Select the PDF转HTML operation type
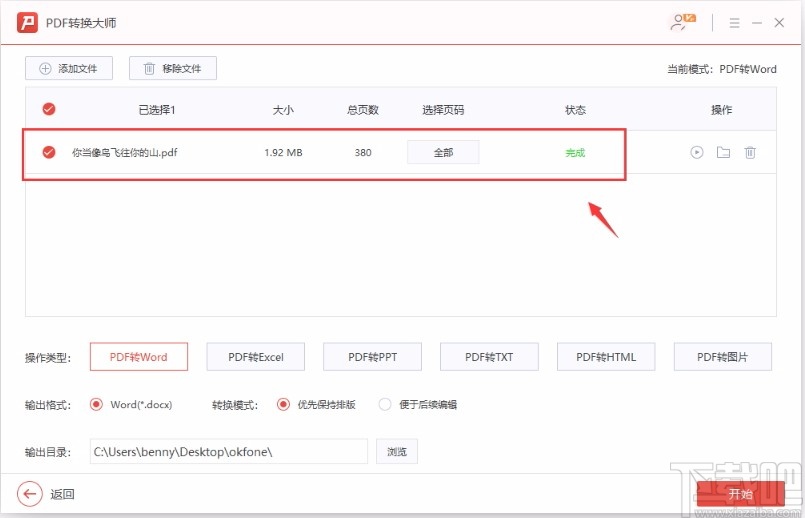 (x=606, y=357)
